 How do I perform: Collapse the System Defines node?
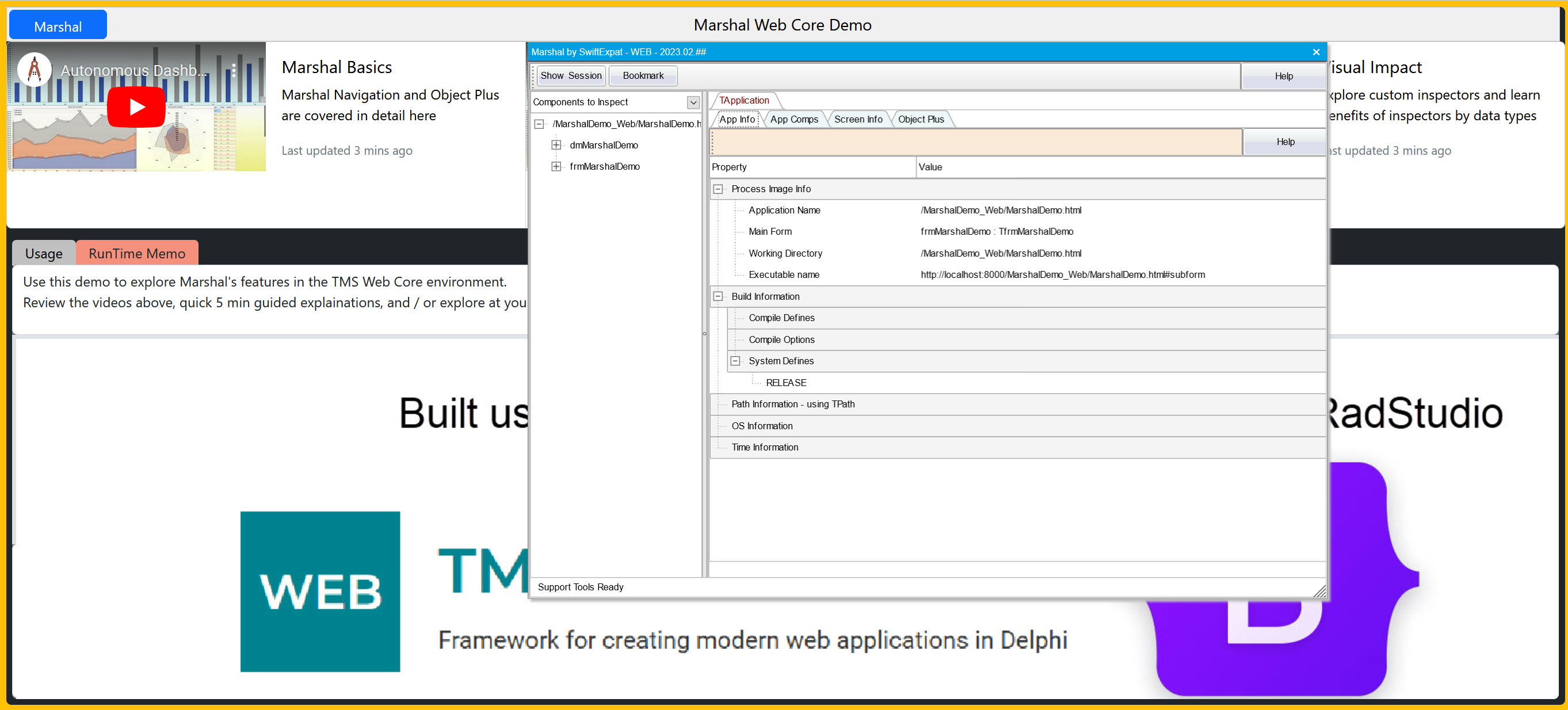click(735, 361)
